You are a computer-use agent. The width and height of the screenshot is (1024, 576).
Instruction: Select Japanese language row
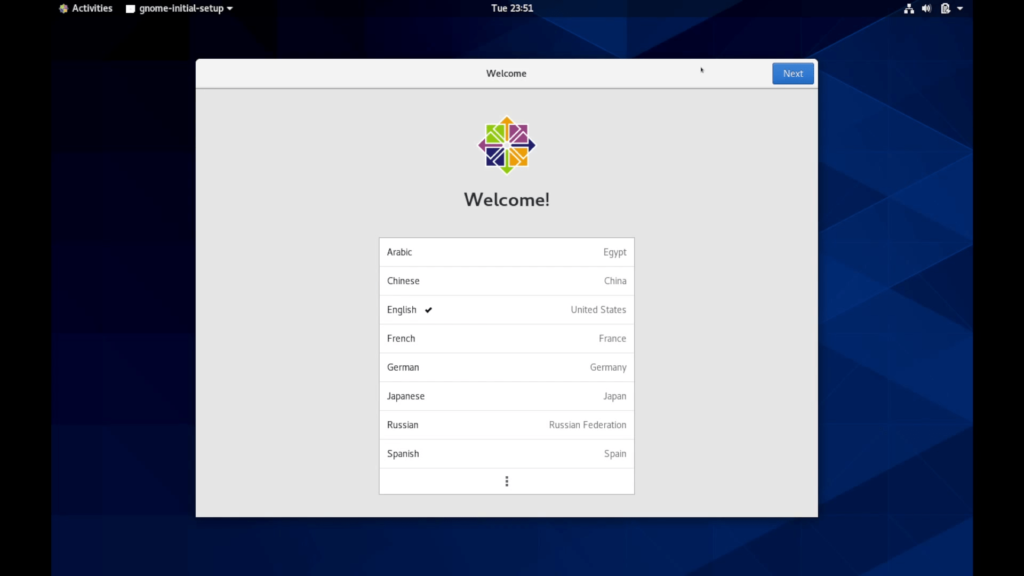[506, 396]
